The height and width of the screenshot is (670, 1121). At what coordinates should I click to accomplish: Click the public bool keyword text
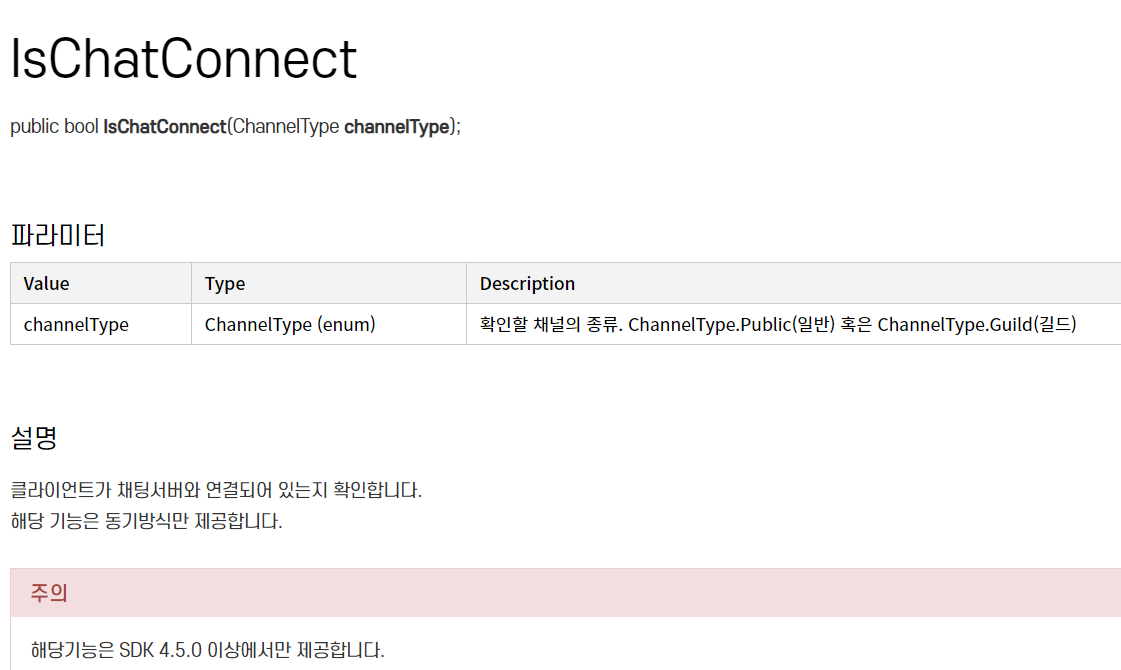pyautogui.click(x=54, y=127)
